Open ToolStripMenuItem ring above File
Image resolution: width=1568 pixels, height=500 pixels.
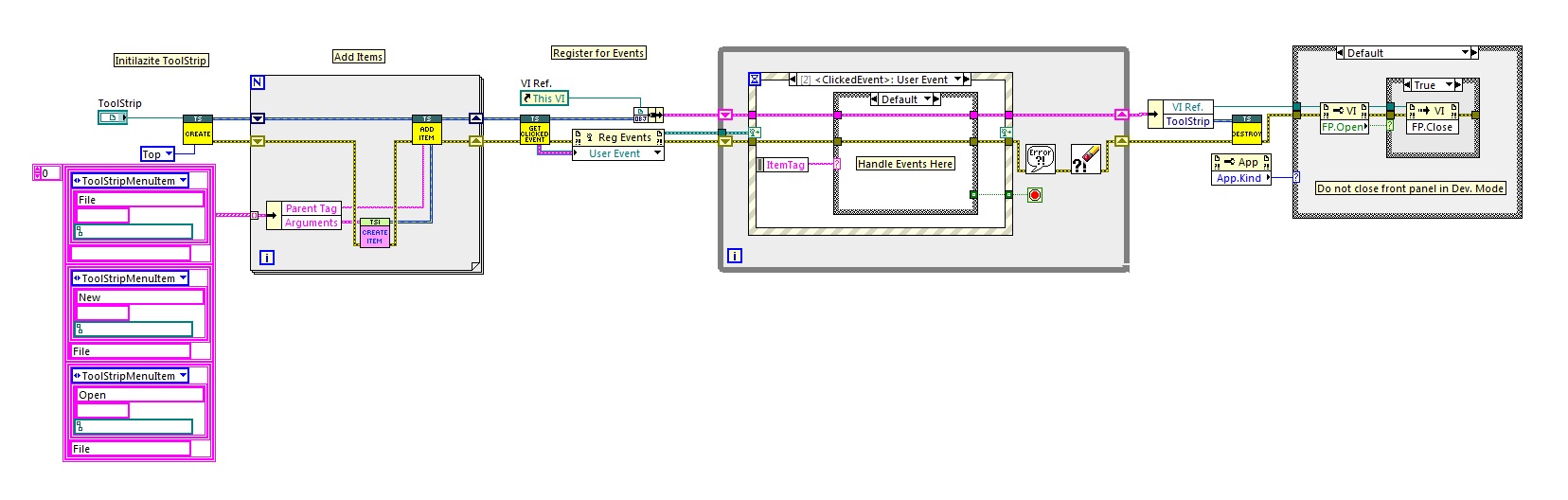pos(183,181)
